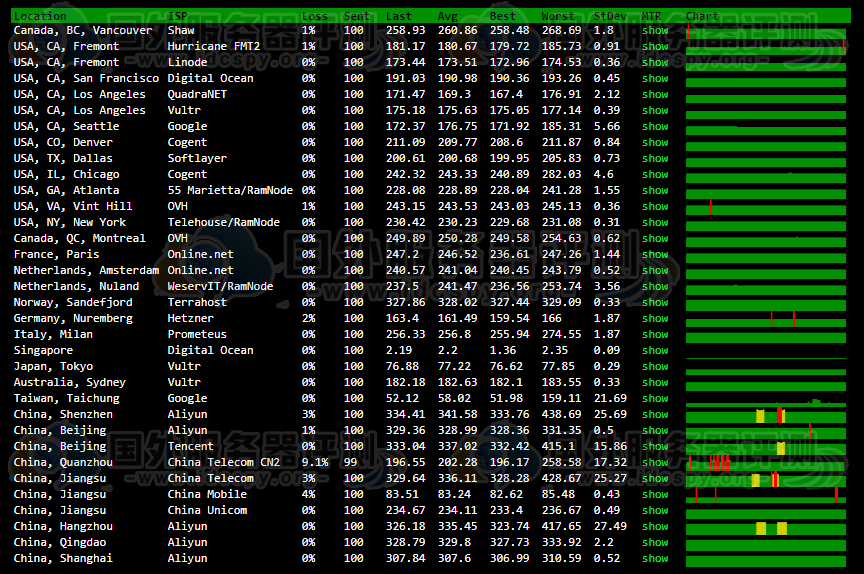864x574 pixels.
Task: Show MTR for Jiangsu China Mobile
Action: click(x=655, y=494)
